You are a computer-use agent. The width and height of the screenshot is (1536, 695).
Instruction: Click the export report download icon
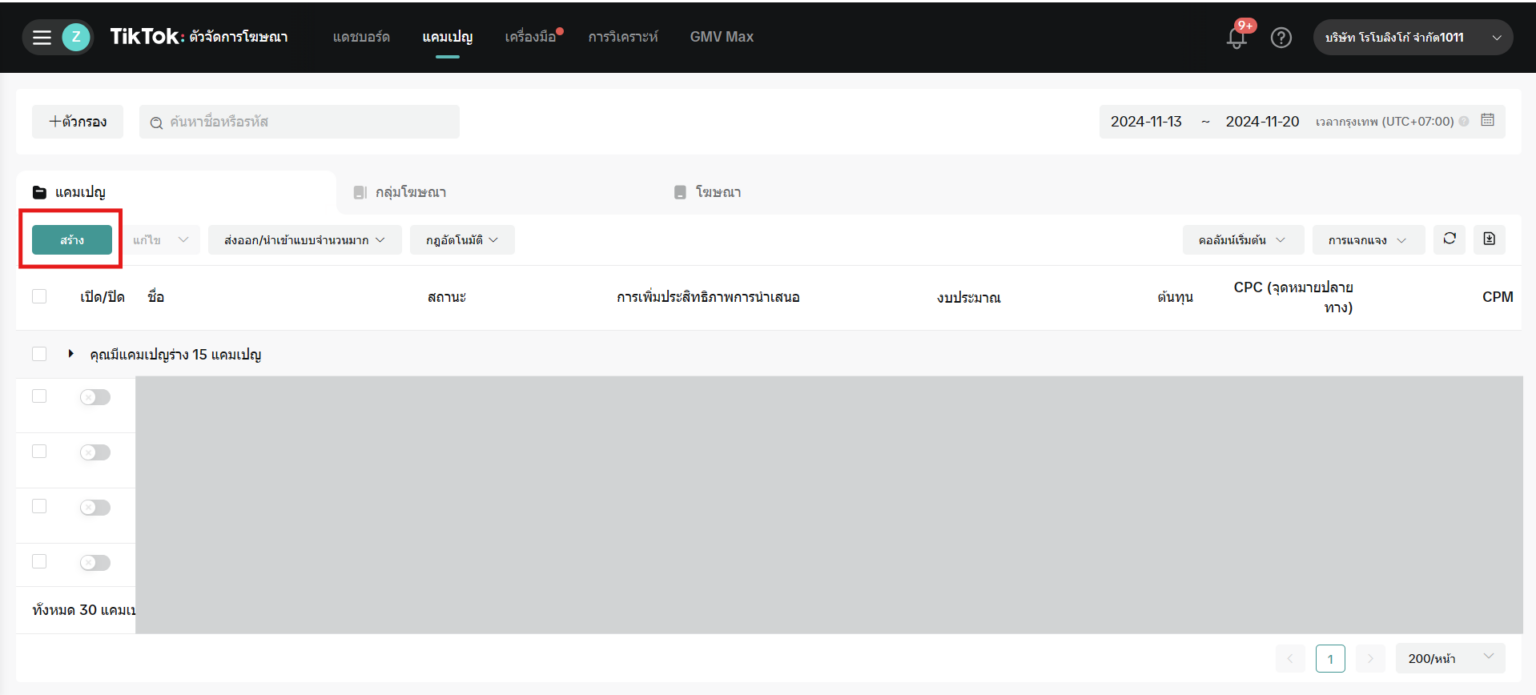pyautogui.click(x=1489, y=239)
